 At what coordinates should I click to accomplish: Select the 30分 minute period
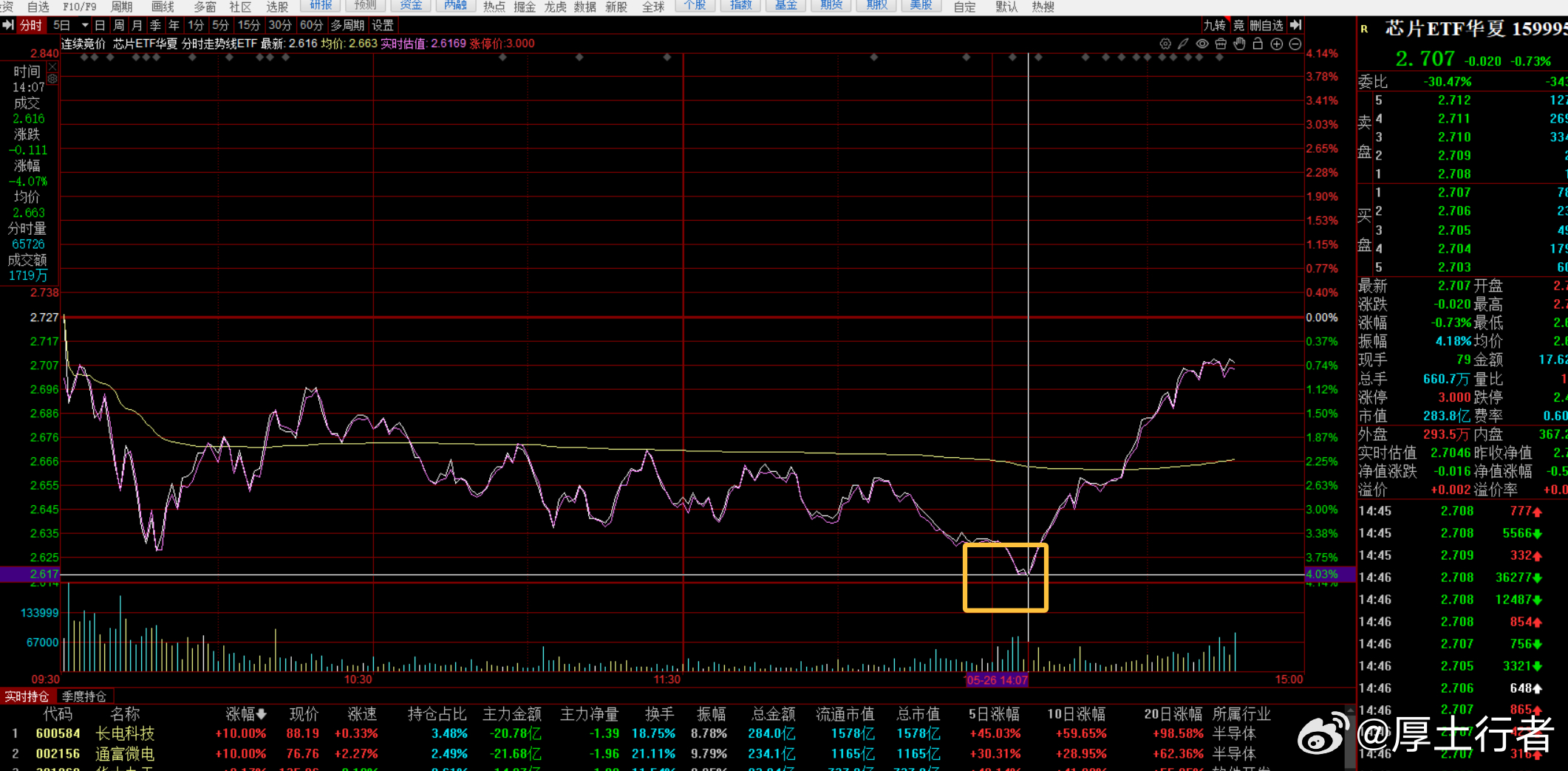(x=279, y=25)
